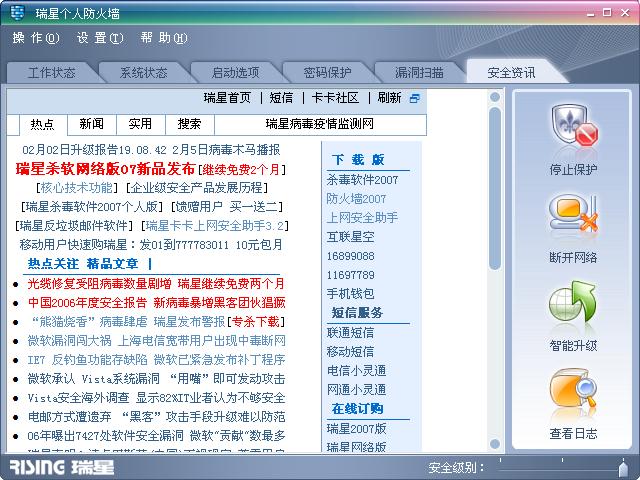
Task: Open article 中国2006年度安全报告
Action: (87, 302)
